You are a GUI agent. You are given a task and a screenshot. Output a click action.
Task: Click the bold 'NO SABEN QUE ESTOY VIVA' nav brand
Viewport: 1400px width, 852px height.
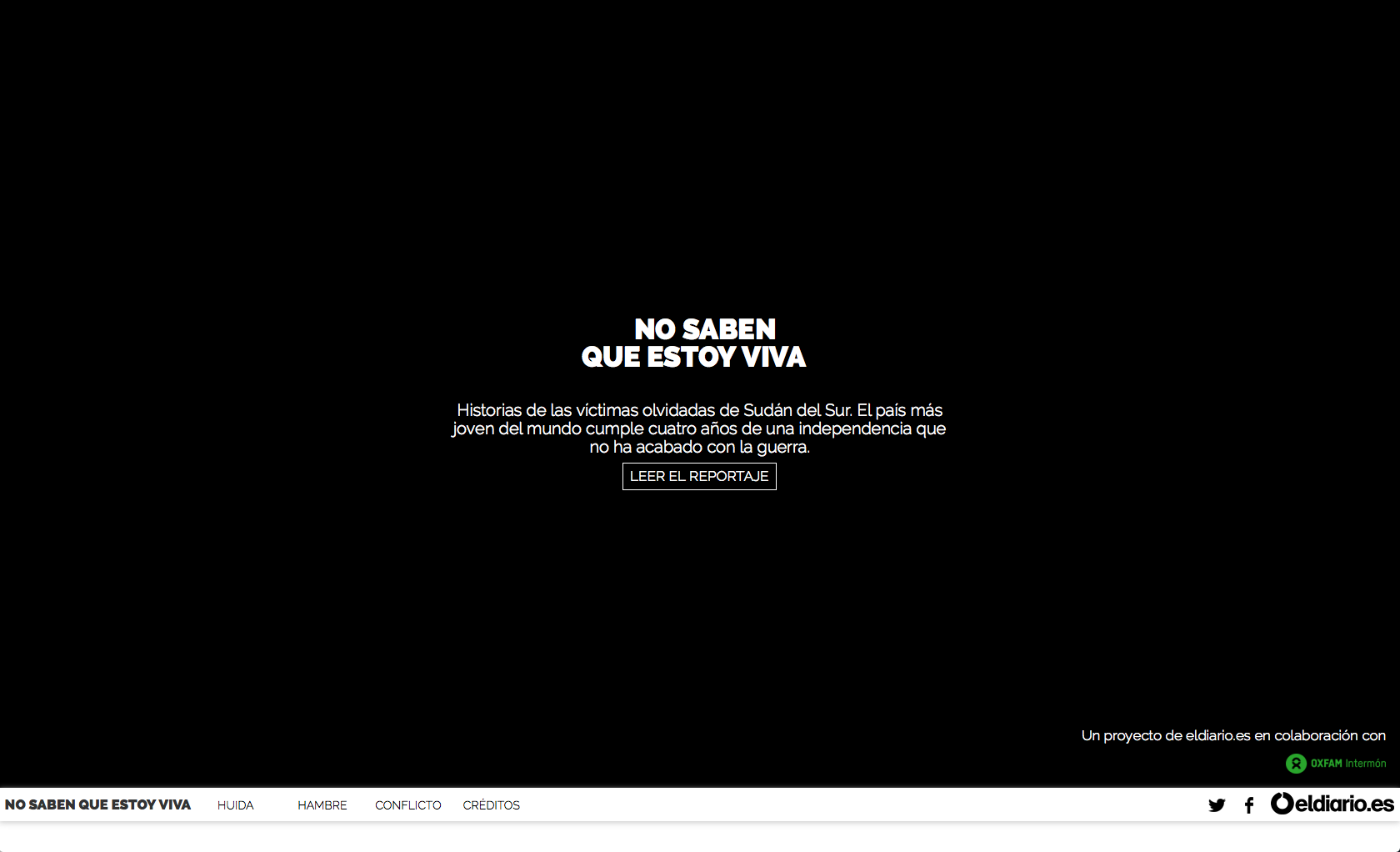coord(97,805)
